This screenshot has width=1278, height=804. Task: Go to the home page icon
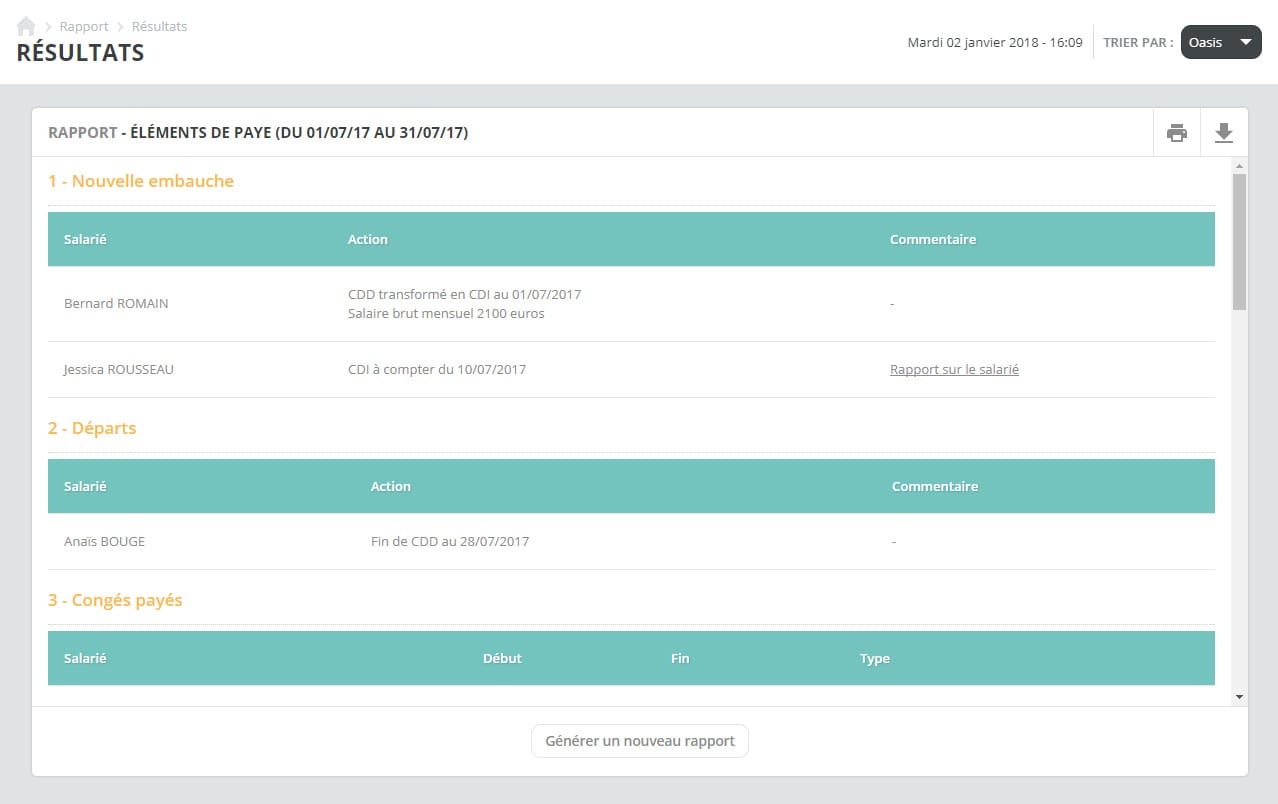click(26, 27)
